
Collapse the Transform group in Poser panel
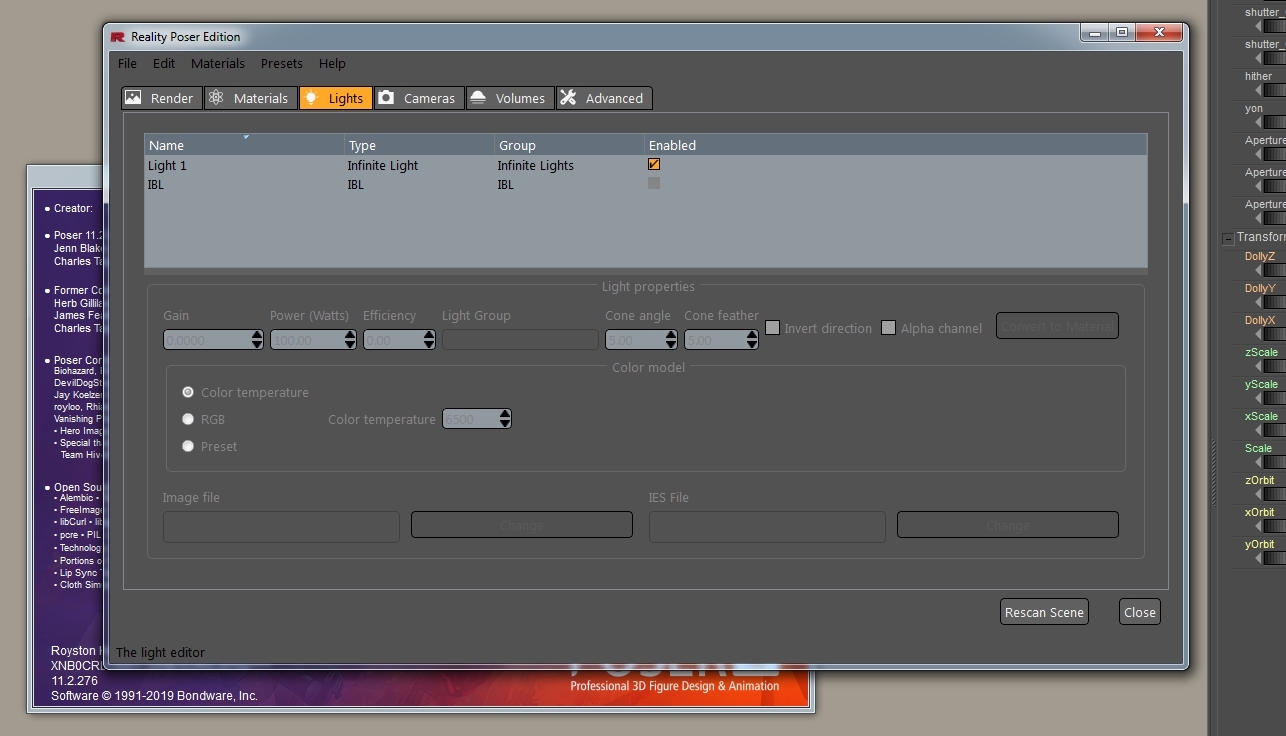[x=1228, y=238]
